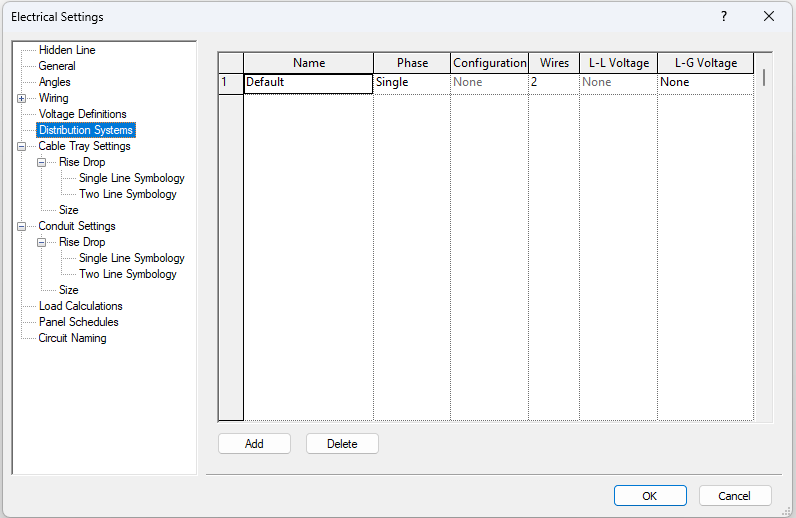Image resolution: width=796 pixels, height=518 pixels.
Task: Select Conduit Settings
Action: [x=77, y=226]
